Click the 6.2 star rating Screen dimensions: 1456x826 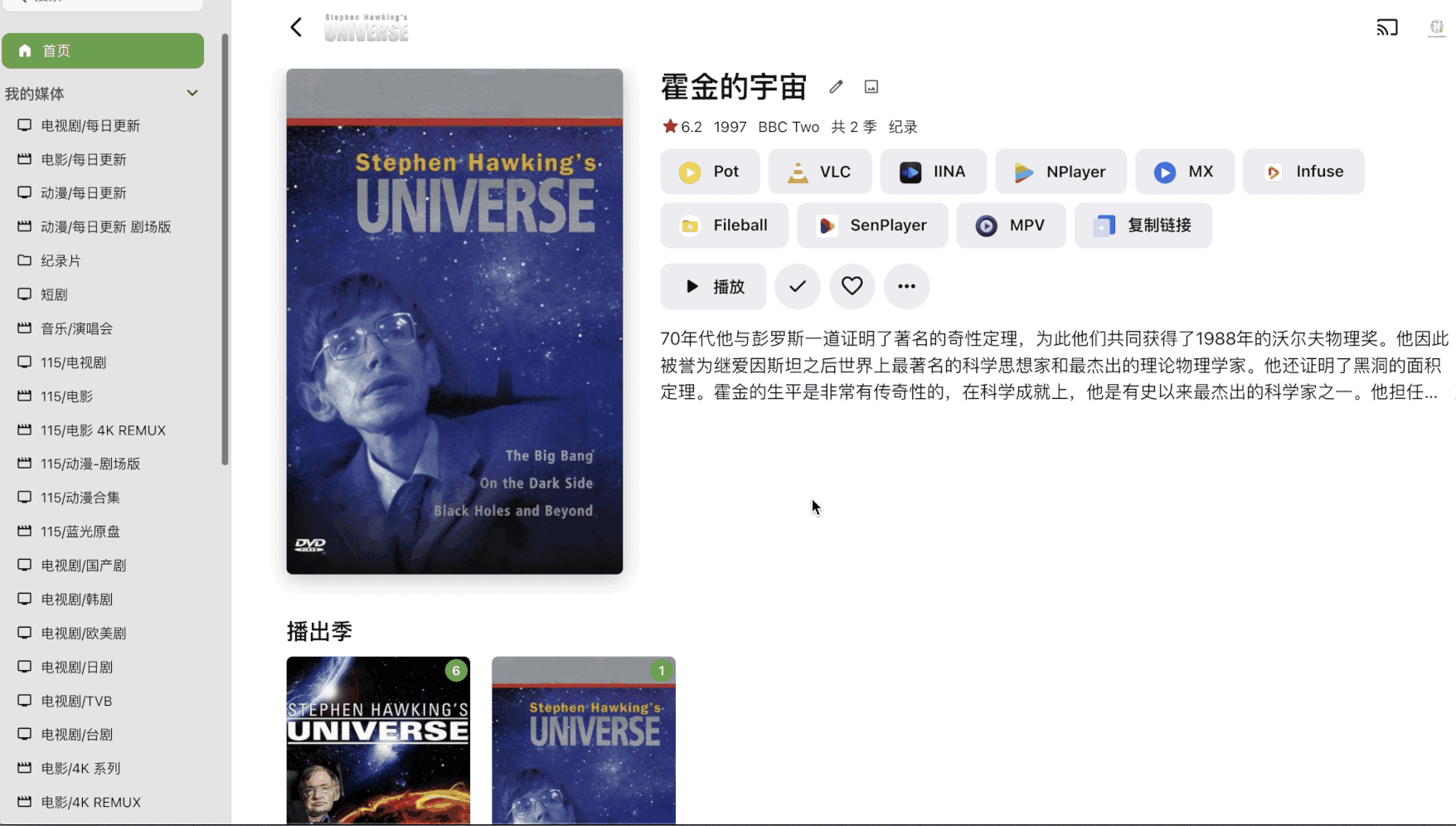tap(682, 127)
